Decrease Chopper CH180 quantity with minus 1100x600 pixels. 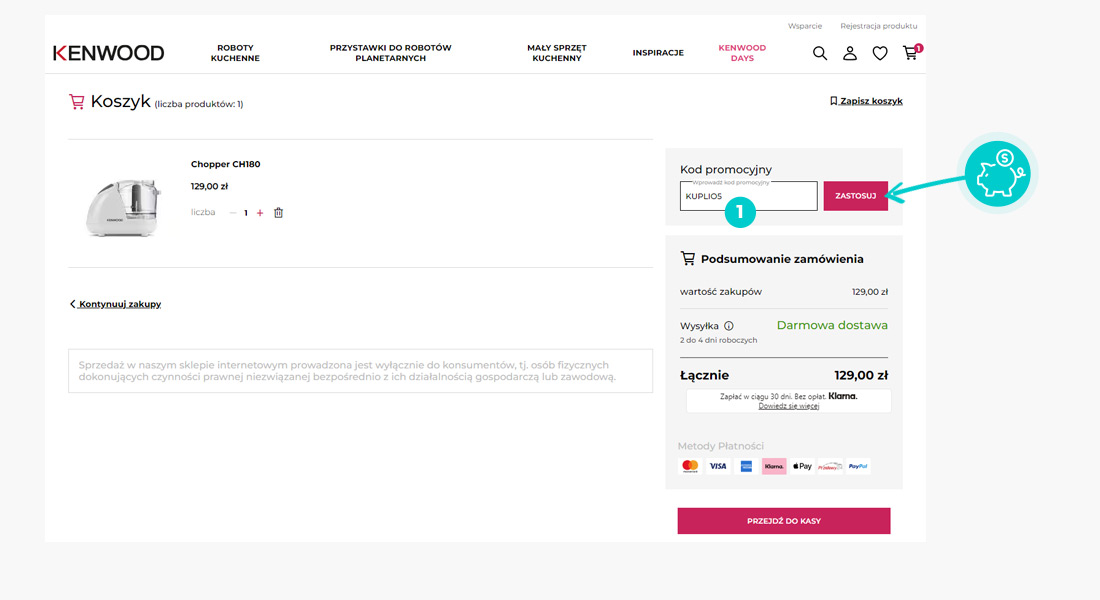coord(233,213)
